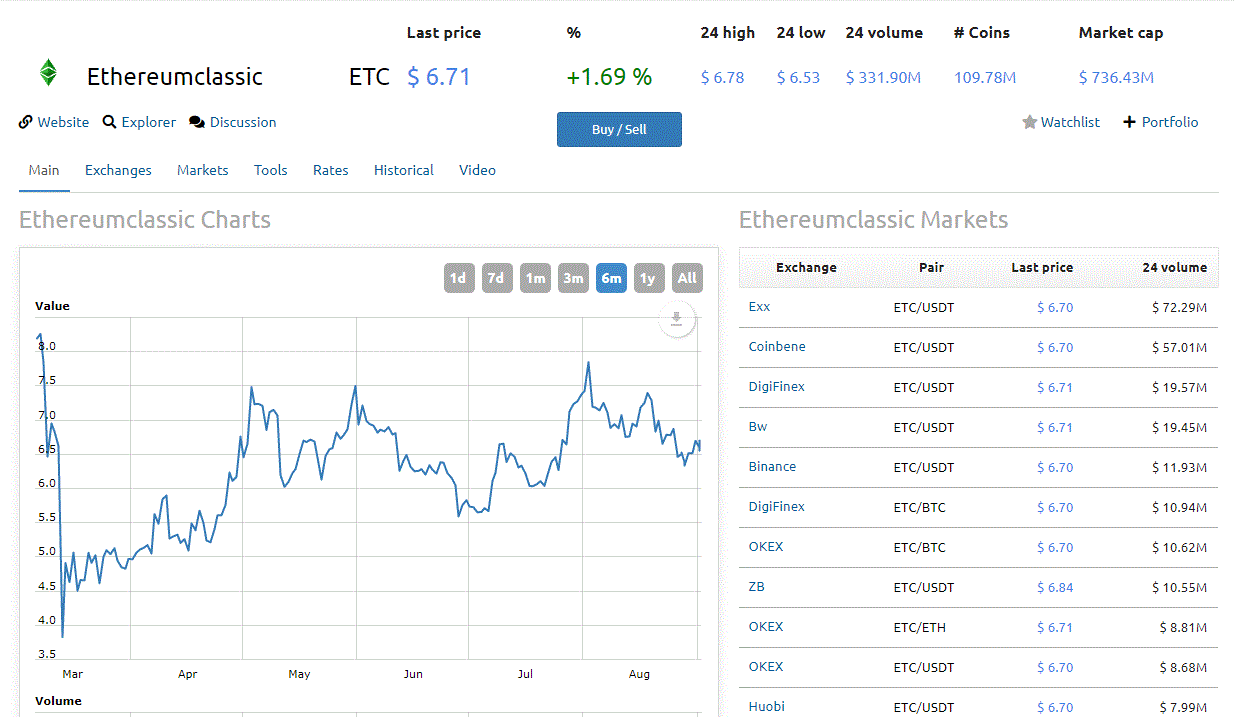1235x717 pixels.
Task: Click the star icon beside Watchlist
Action: 1029,122
